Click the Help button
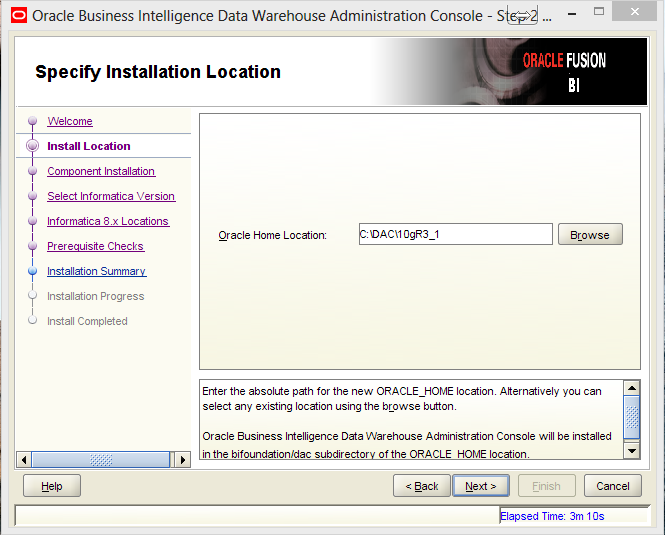Screen dimensions: 665x535 coord(52,486)
